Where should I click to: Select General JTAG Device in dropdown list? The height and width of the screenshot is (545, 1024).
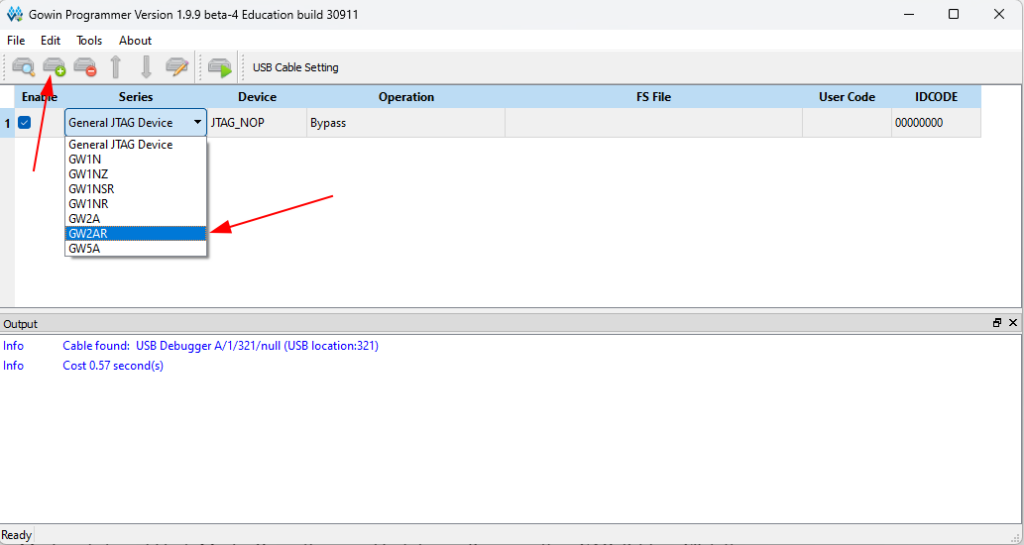click(x=136, y=144)
